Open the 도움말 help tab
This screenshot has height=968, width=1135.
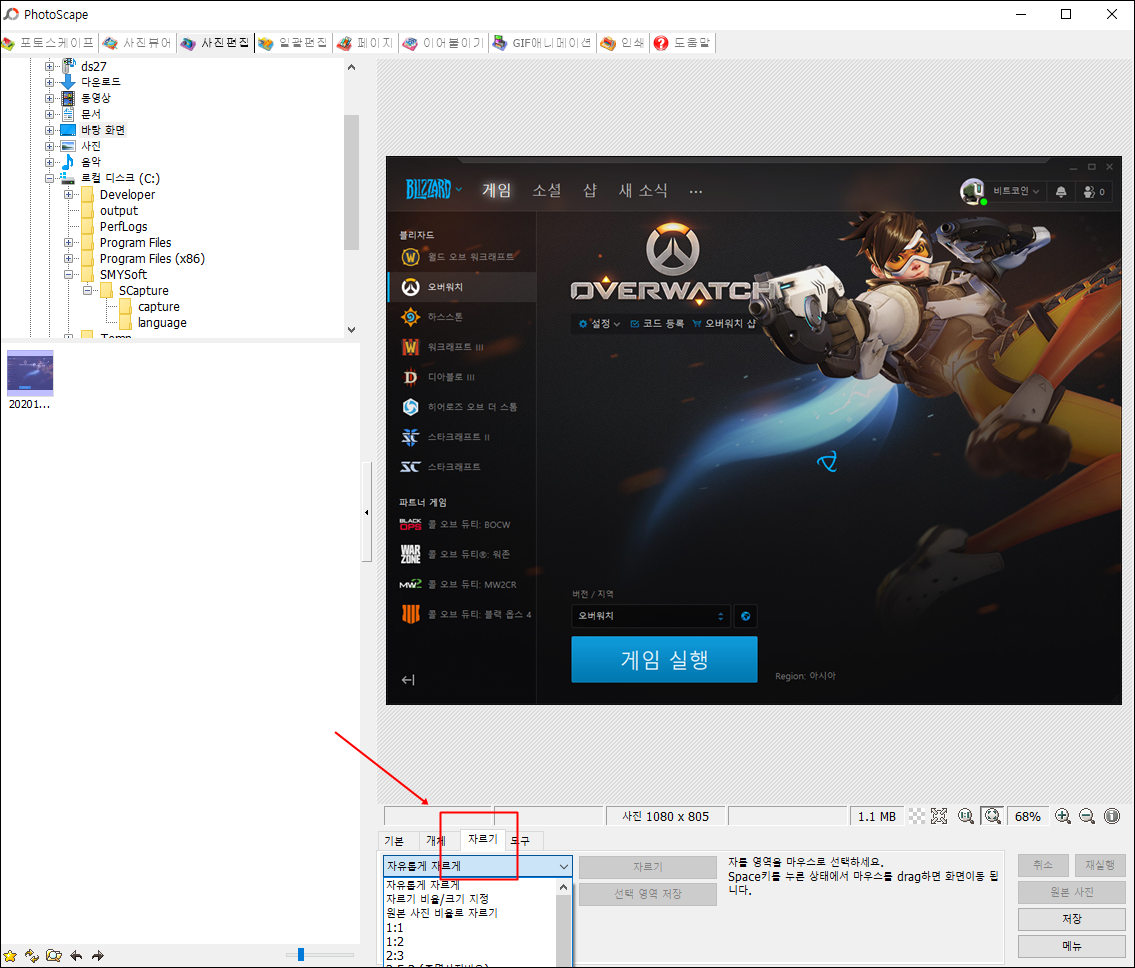tap(682, 43)
